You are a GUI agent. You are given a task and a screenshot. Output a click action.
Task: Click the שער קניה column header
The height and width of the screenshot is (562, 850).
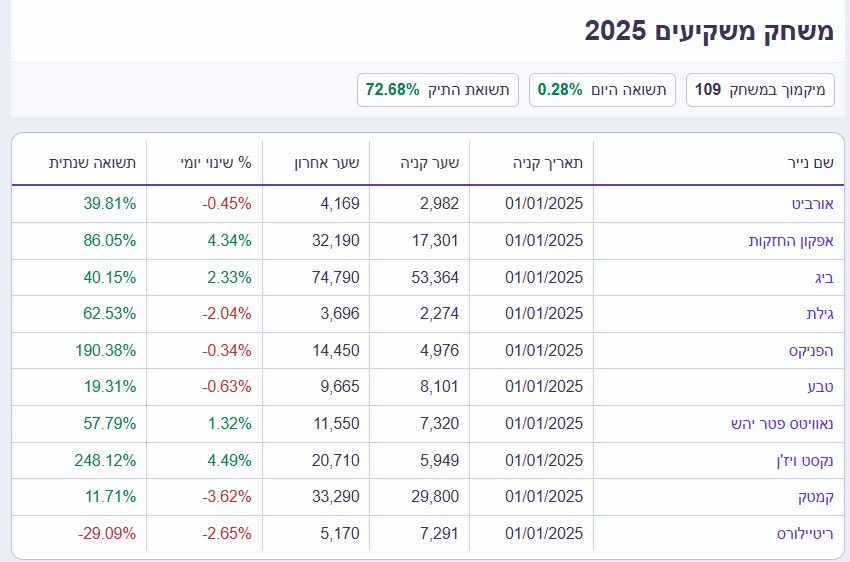[x=429, y=163]
